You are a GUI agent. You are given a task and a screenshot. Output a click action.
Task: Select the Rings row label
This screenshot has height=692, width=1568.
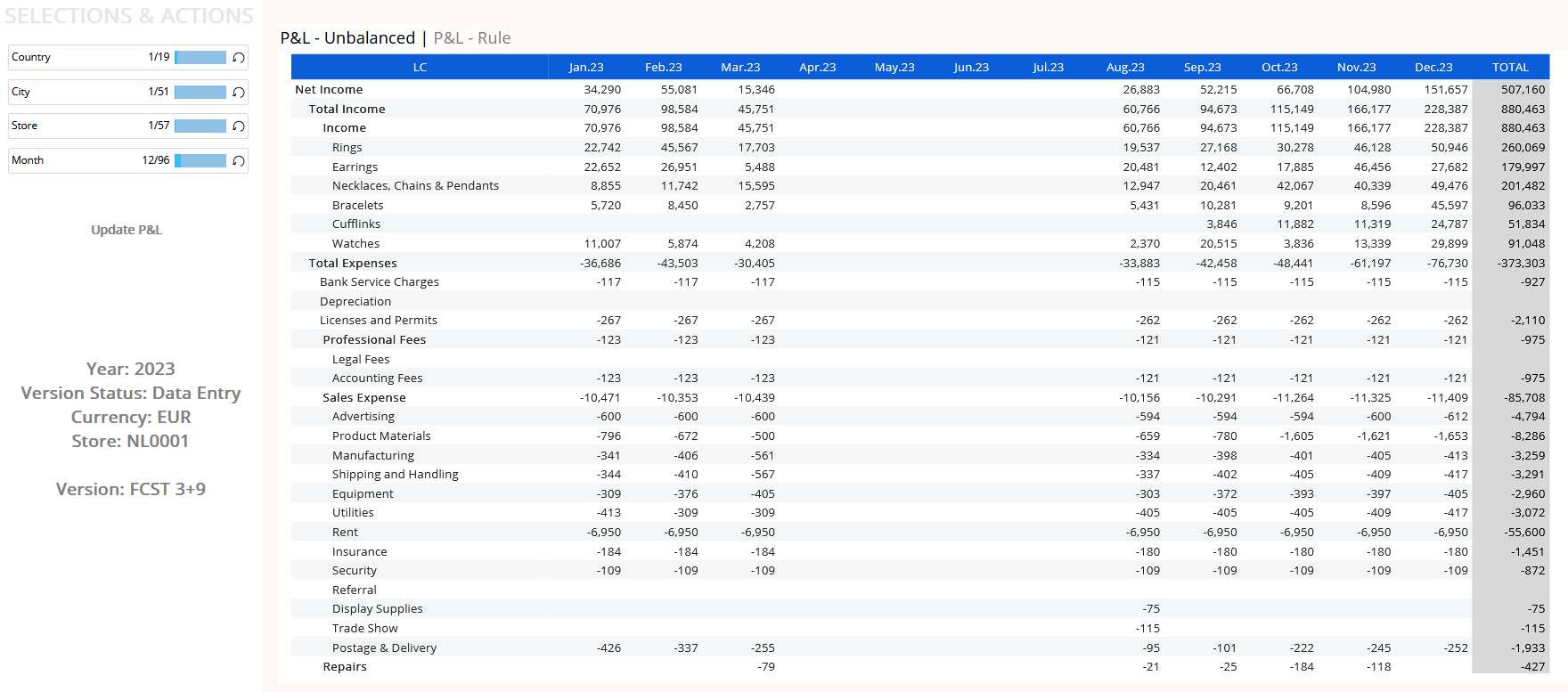pyautogui.click(x=347, y=148)
